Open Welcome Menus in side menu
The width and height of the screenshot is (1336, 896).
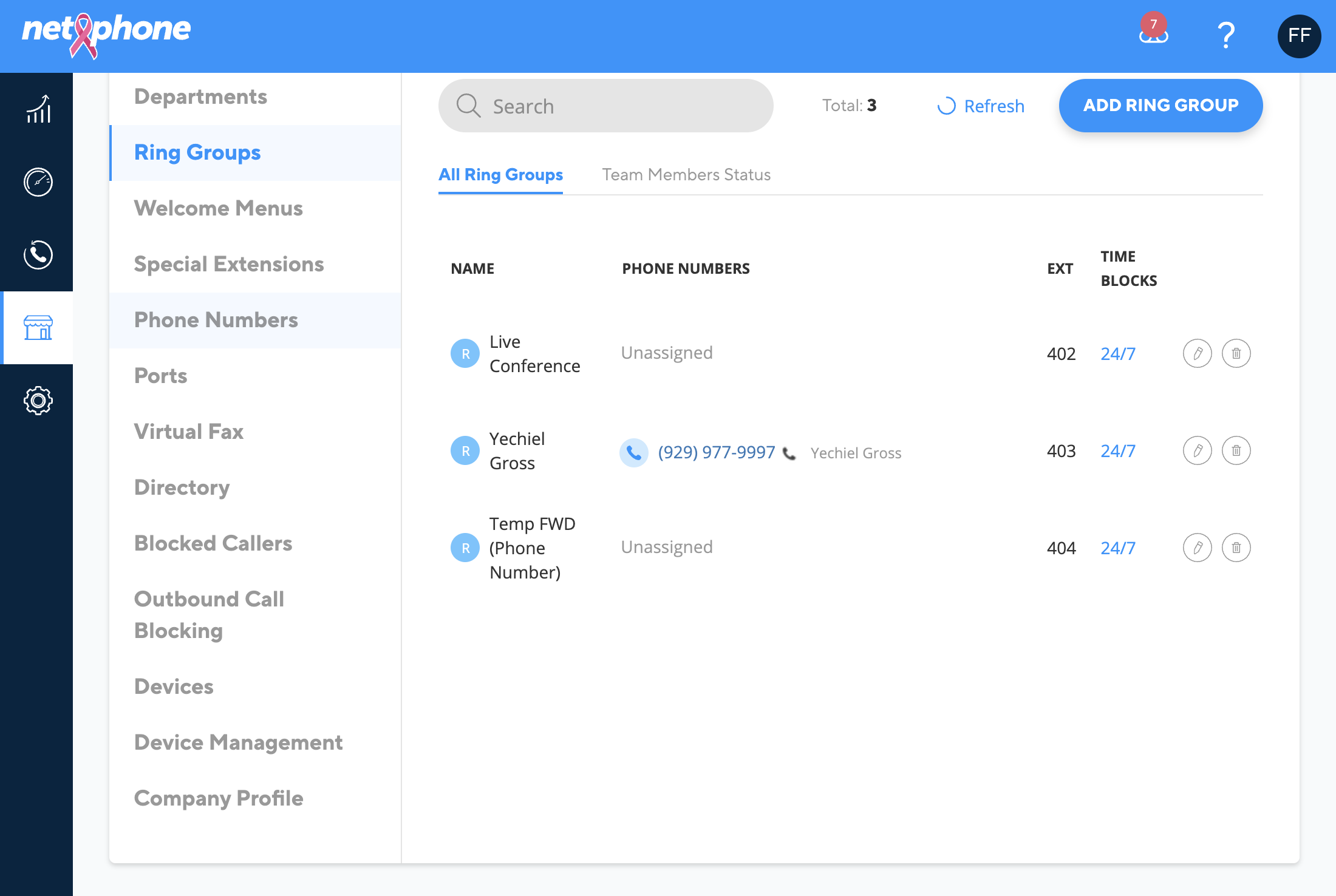[255, 209]
